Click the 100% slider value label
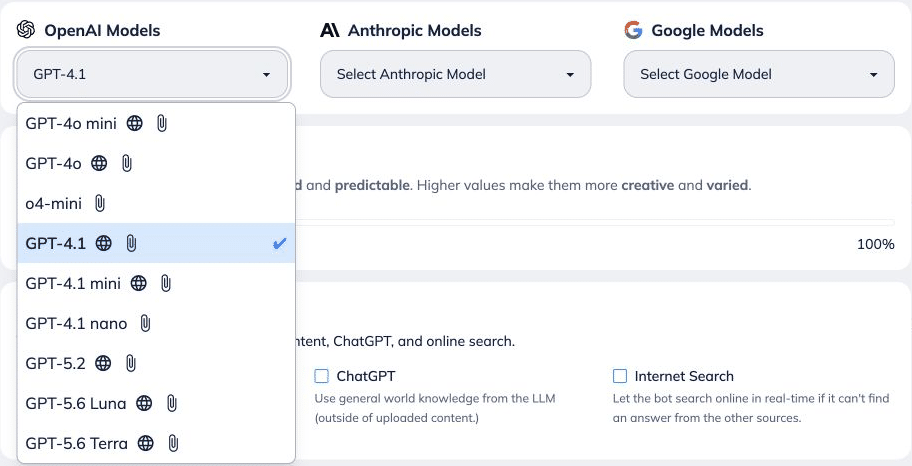 [x=875, y=244]
